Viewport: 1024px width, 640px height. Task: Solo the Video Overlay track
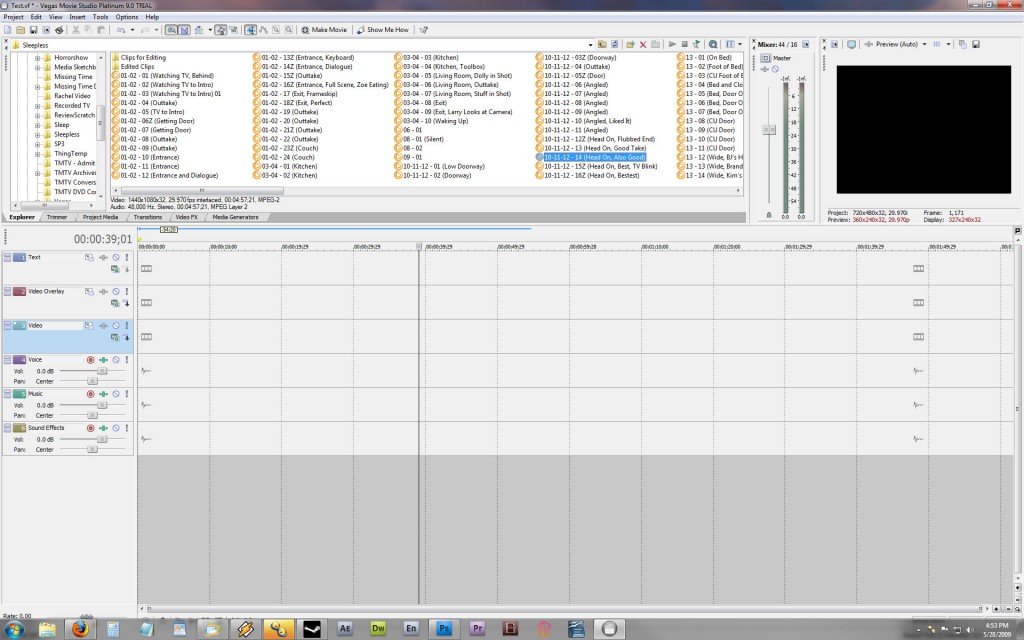pos(127,291)
